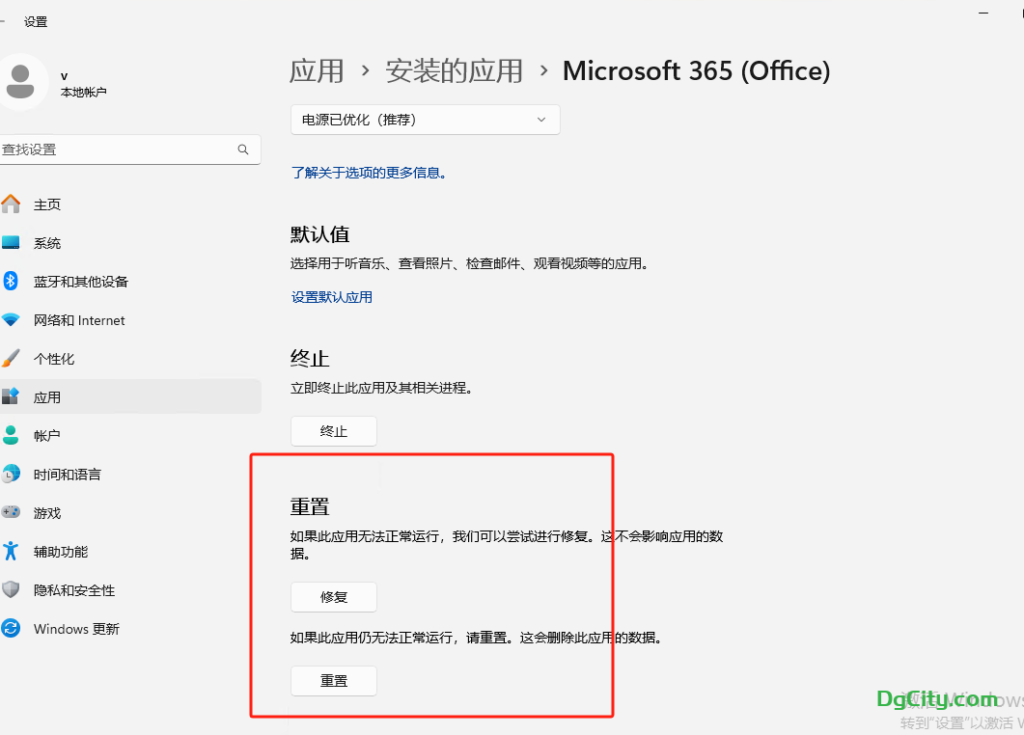The image size is (1024, 735).
Task: Click the dropdown chevron arrow
Action: point(542,120)
